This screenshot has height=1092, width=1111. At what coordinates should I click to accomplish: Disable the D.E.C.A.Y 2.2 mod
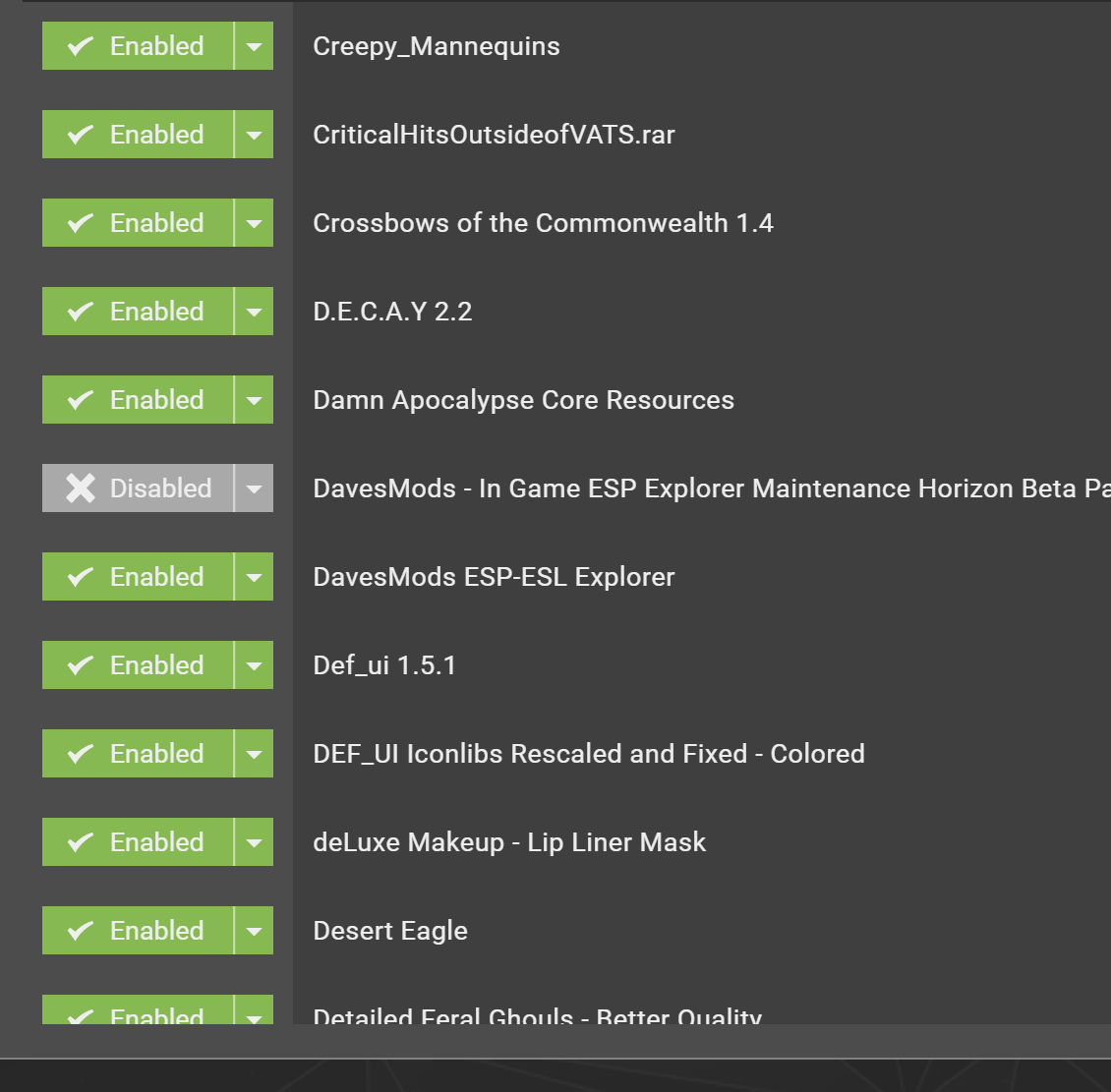pos(138,312)
